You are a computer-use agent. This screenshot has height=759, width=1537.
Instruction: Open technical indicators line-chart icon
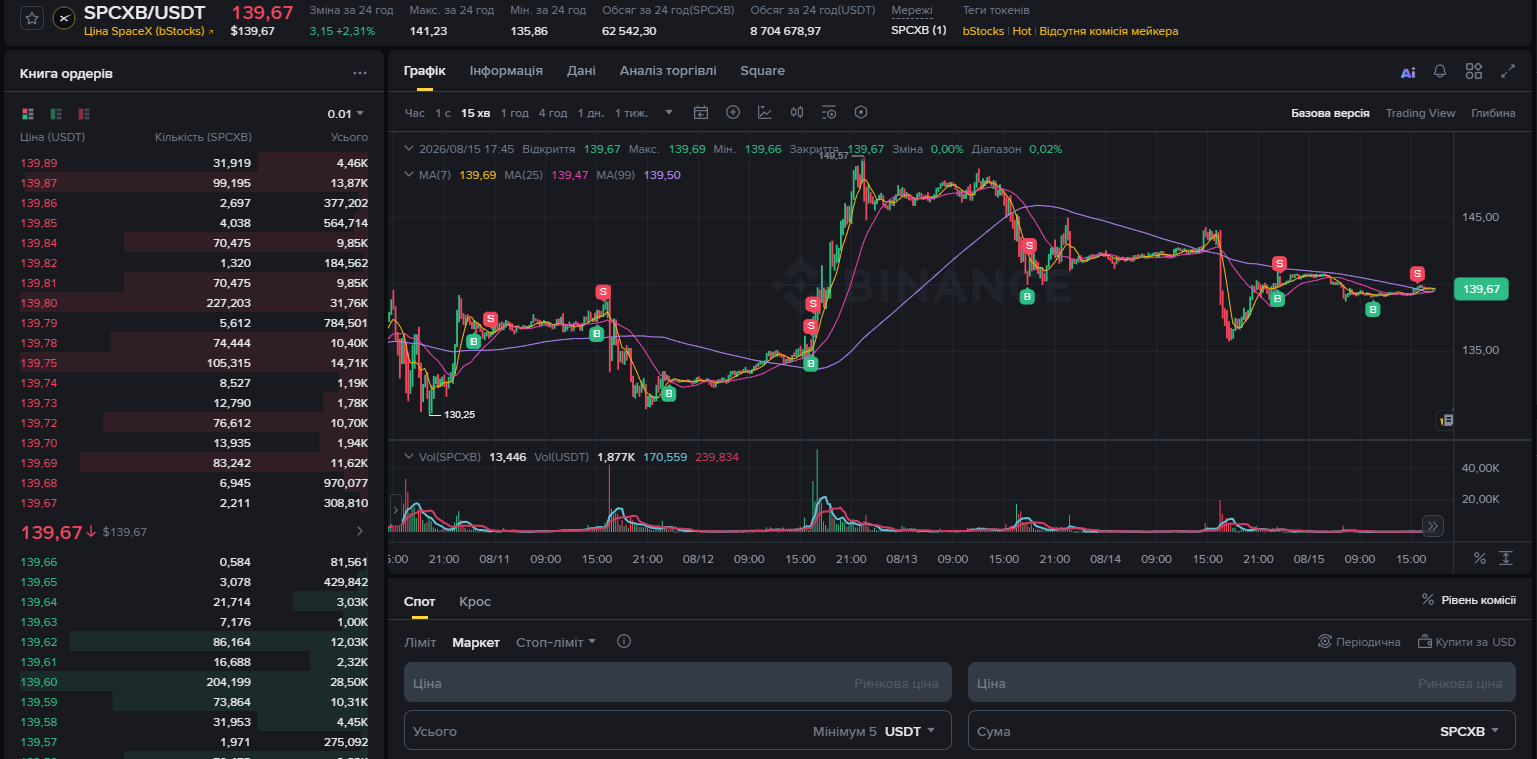[765, 112]
